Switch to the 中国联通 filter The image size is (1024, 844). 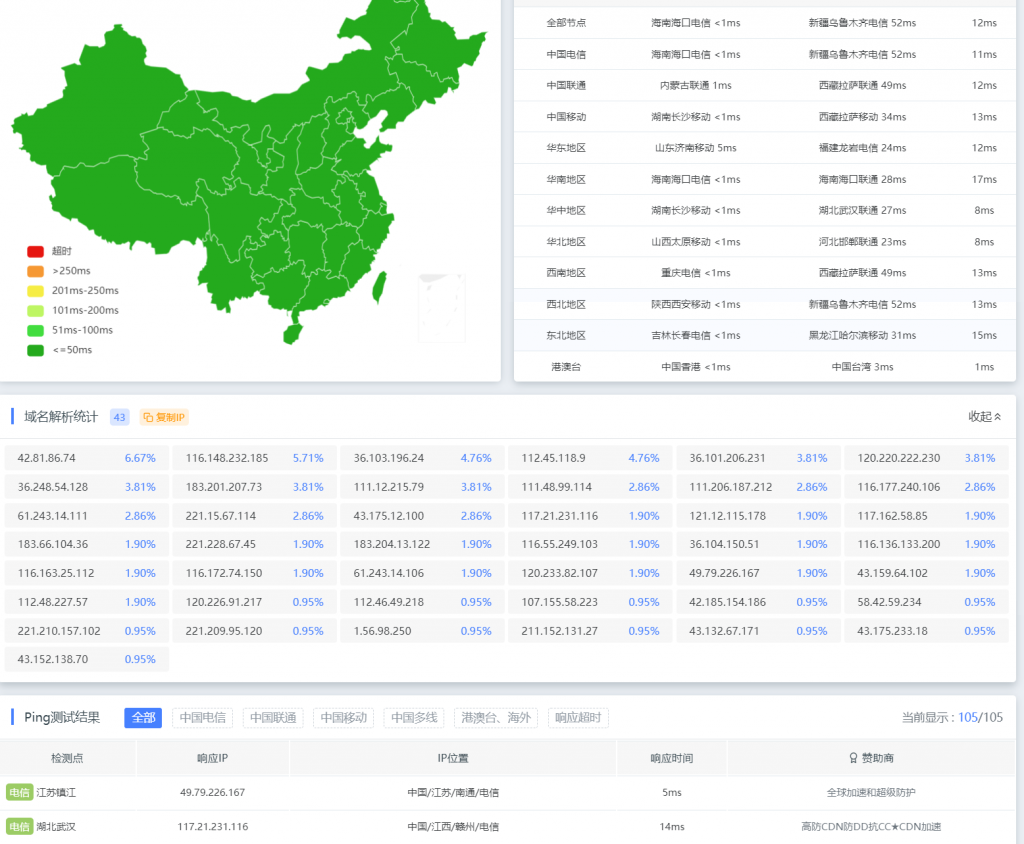pos(273,718)
